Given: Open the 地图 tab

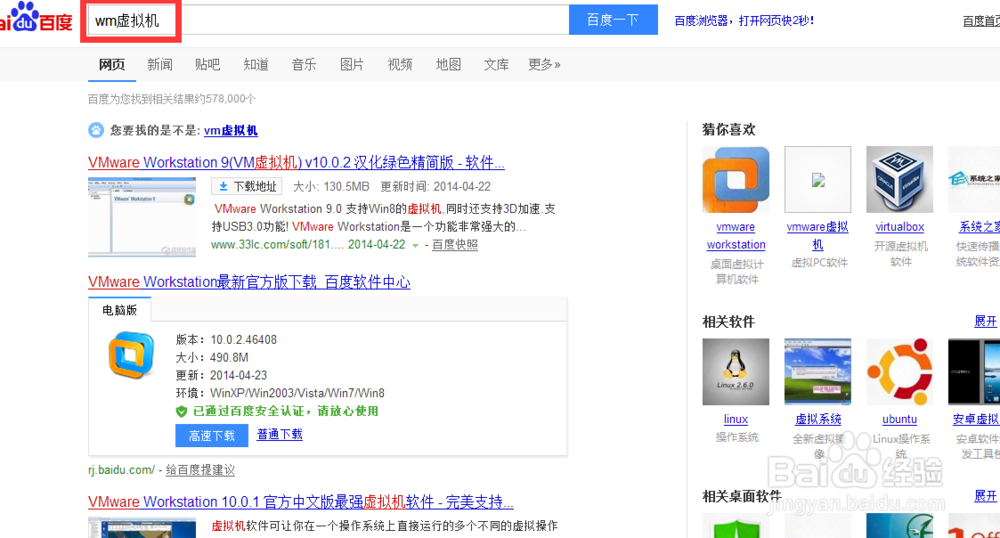Looking at the screenshot, I should click(x=448, y=64).
